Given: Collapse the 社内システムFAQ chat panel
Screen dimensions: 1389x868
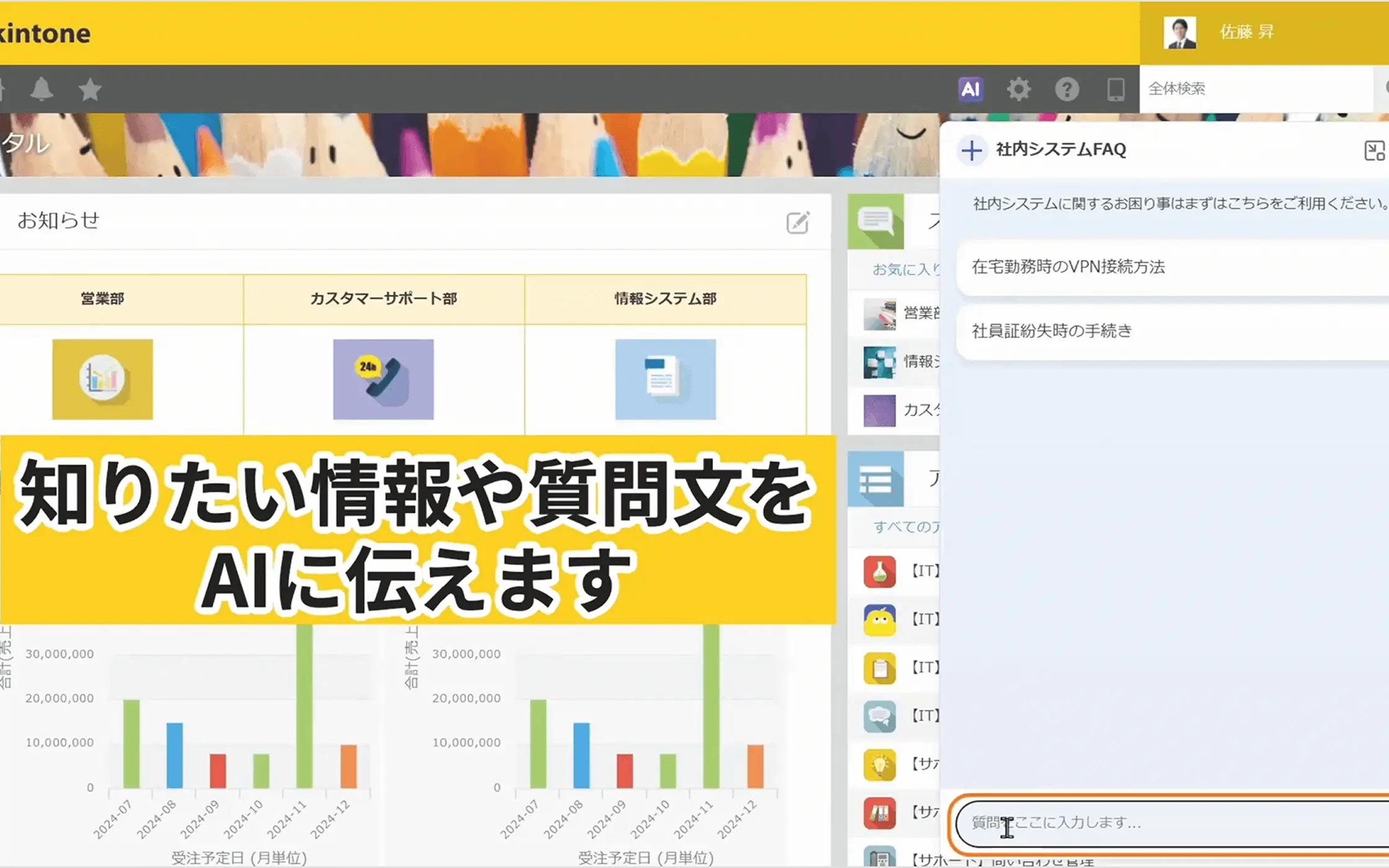Looking at the screenshot, I should pyautogui.click(x=1374, y=150).
